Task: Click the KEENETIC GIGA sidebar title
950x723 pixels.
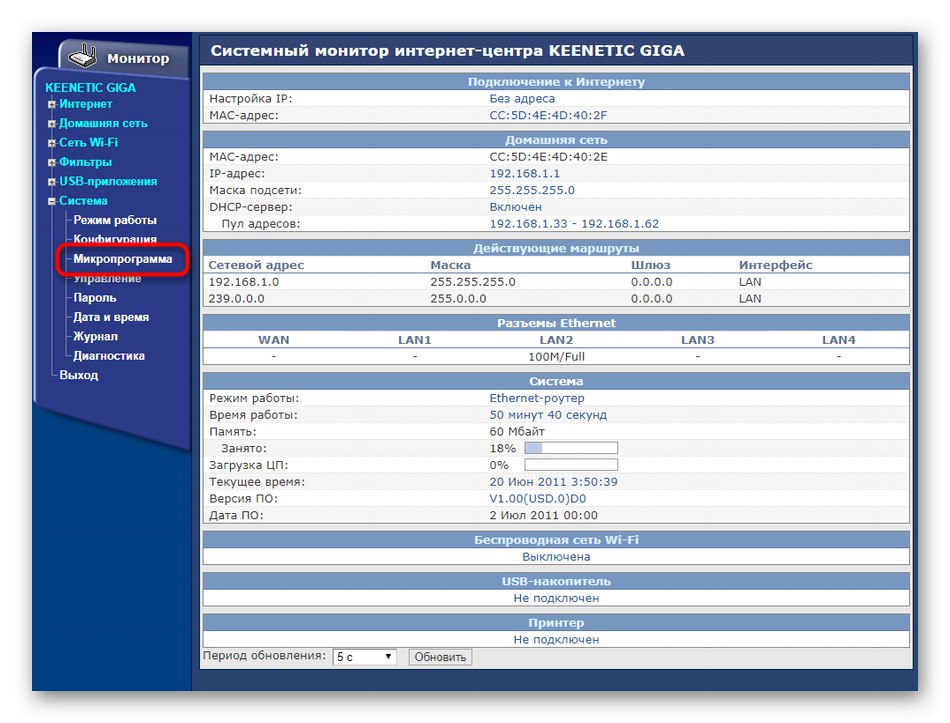Action: (x=90, y=88)
